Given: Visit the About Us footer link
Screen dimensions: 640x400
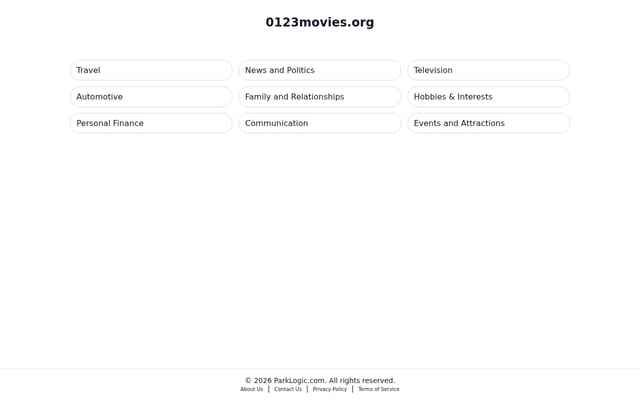Looking at the screenshot, I should pyautogui.click(x=251, y=389).
